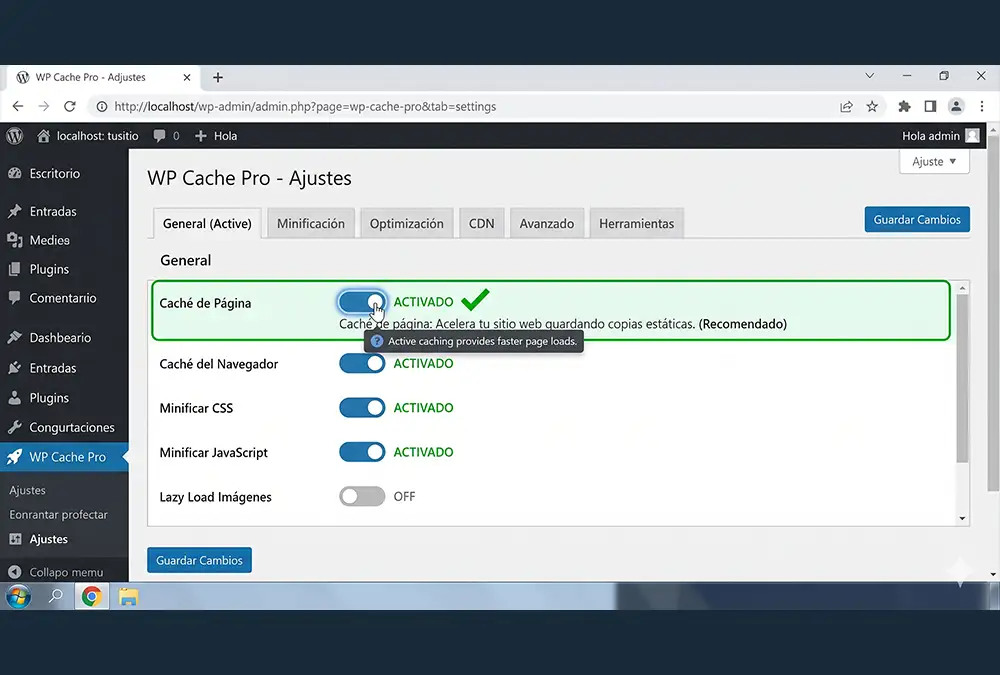Click the Medies media icon in sidebar
Screen dimensions: 1000x675
click(x=15, y=241)
